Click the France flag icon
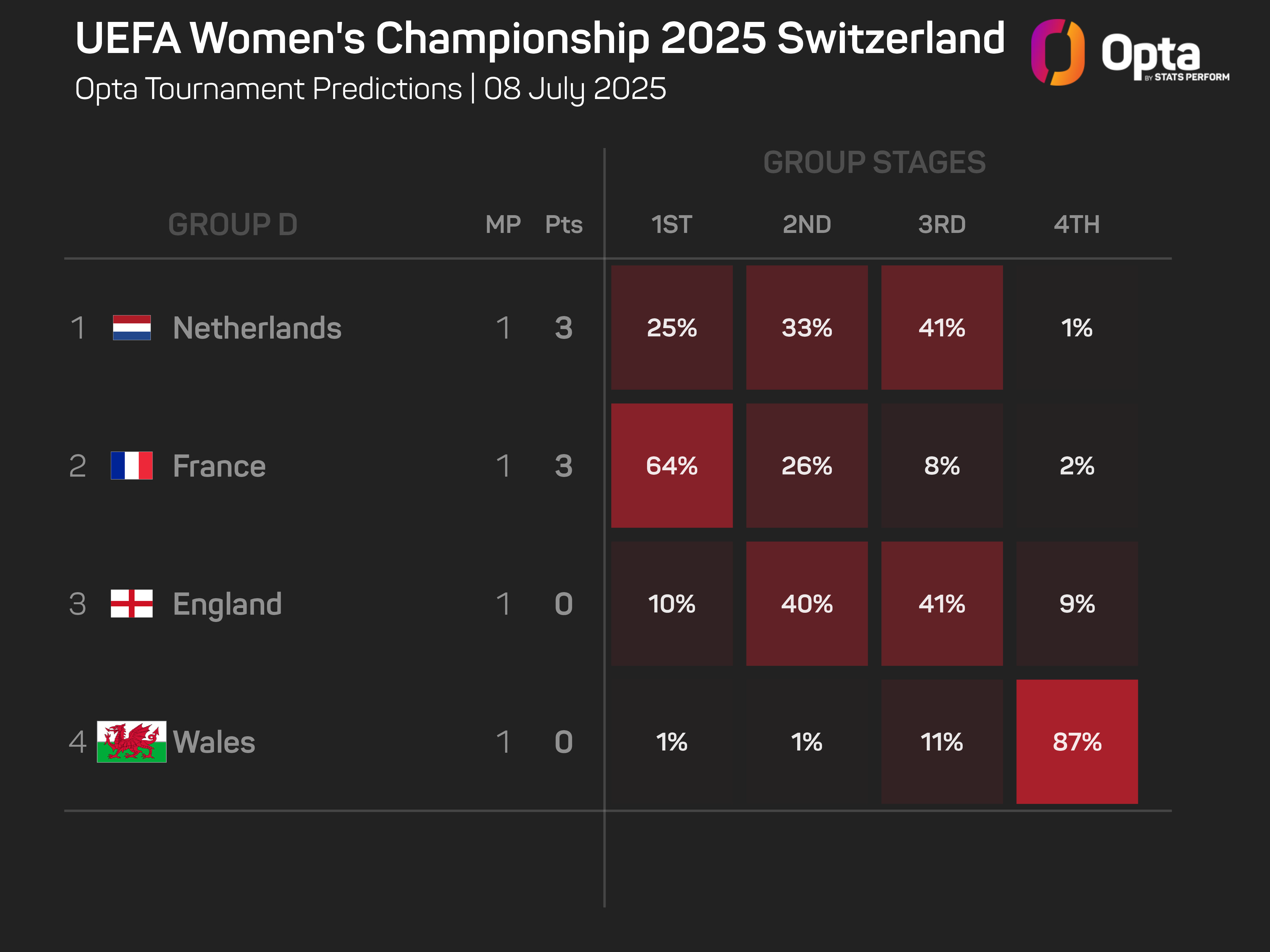This screenshot has height=952, width=1270. 131,466
